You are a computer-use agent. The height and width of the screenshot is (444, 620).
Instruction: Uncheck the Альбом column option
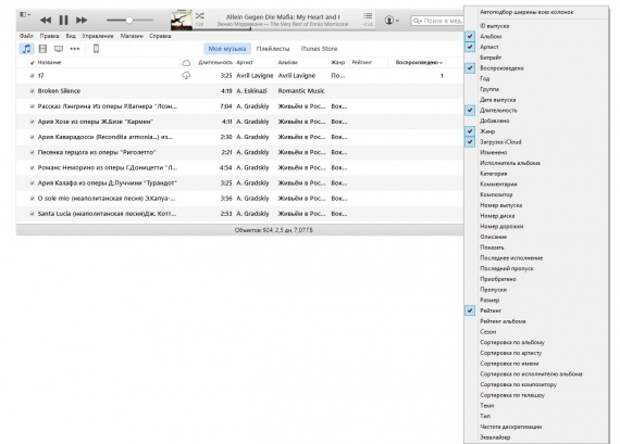point(470,36)
